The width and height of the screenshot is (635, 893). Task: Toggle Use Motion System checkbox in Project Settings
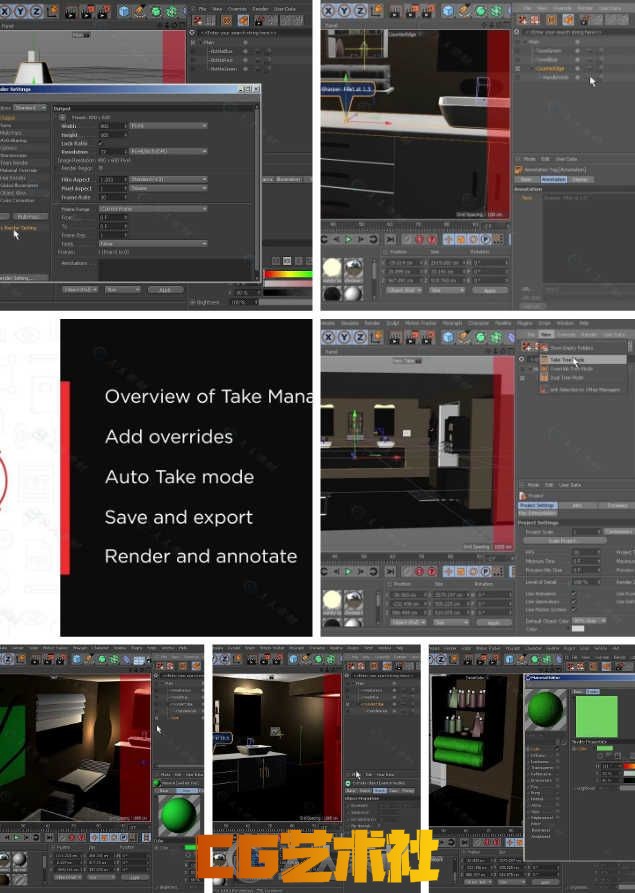573,609
